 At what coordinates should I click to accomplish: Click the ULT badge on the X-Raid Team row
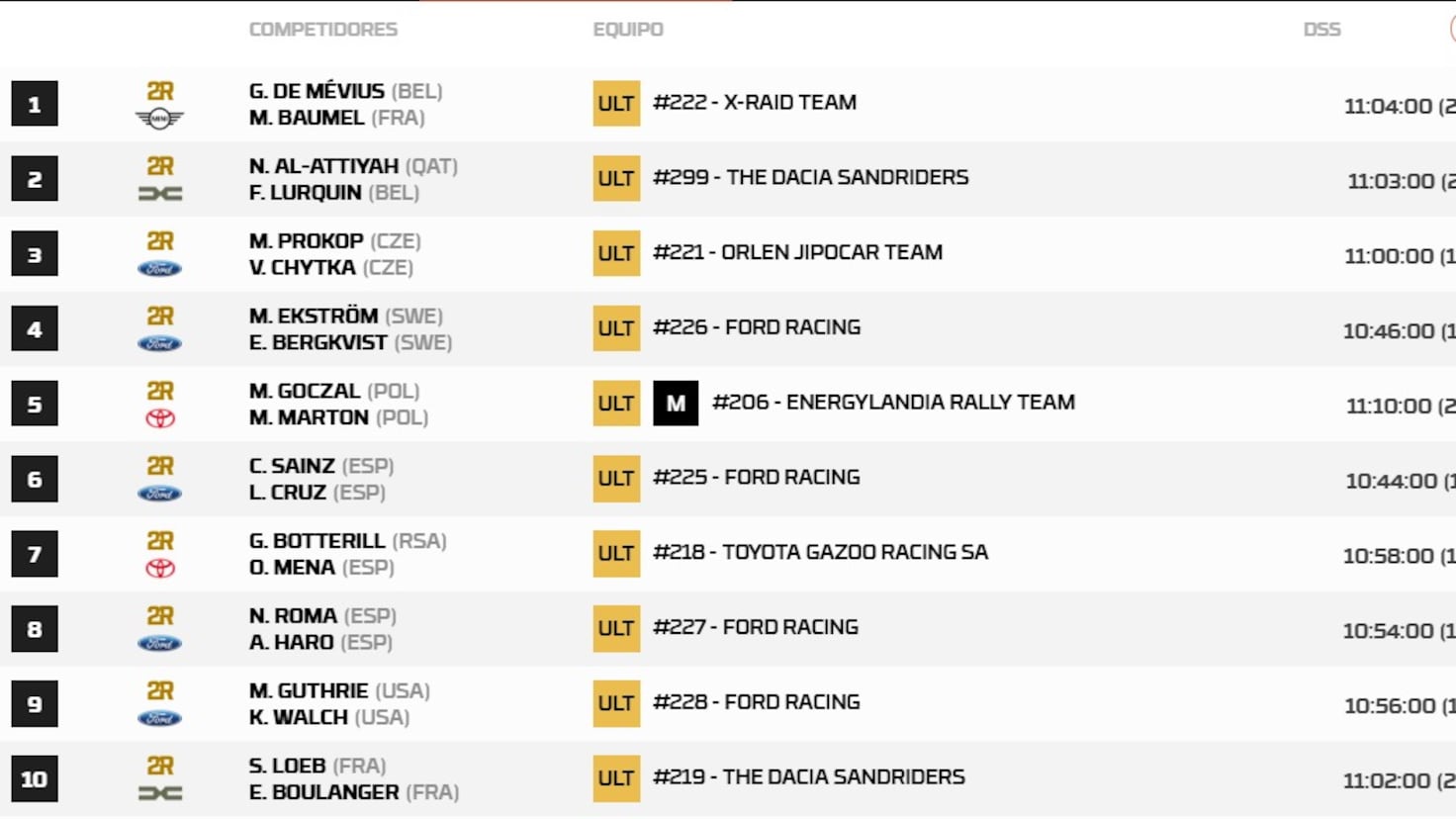coord(615,103)
